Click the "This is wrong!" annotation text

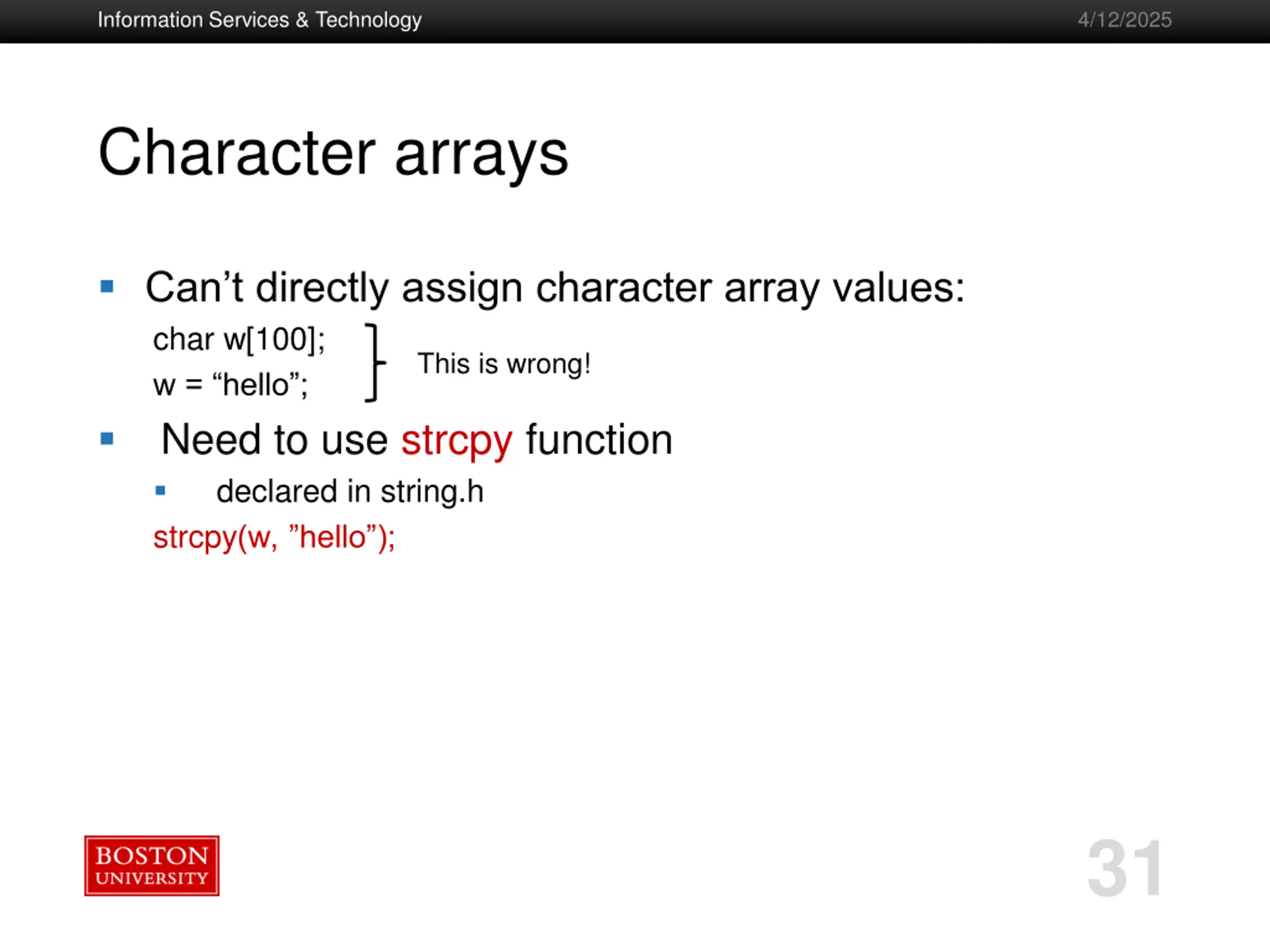(x=504, y=364)
